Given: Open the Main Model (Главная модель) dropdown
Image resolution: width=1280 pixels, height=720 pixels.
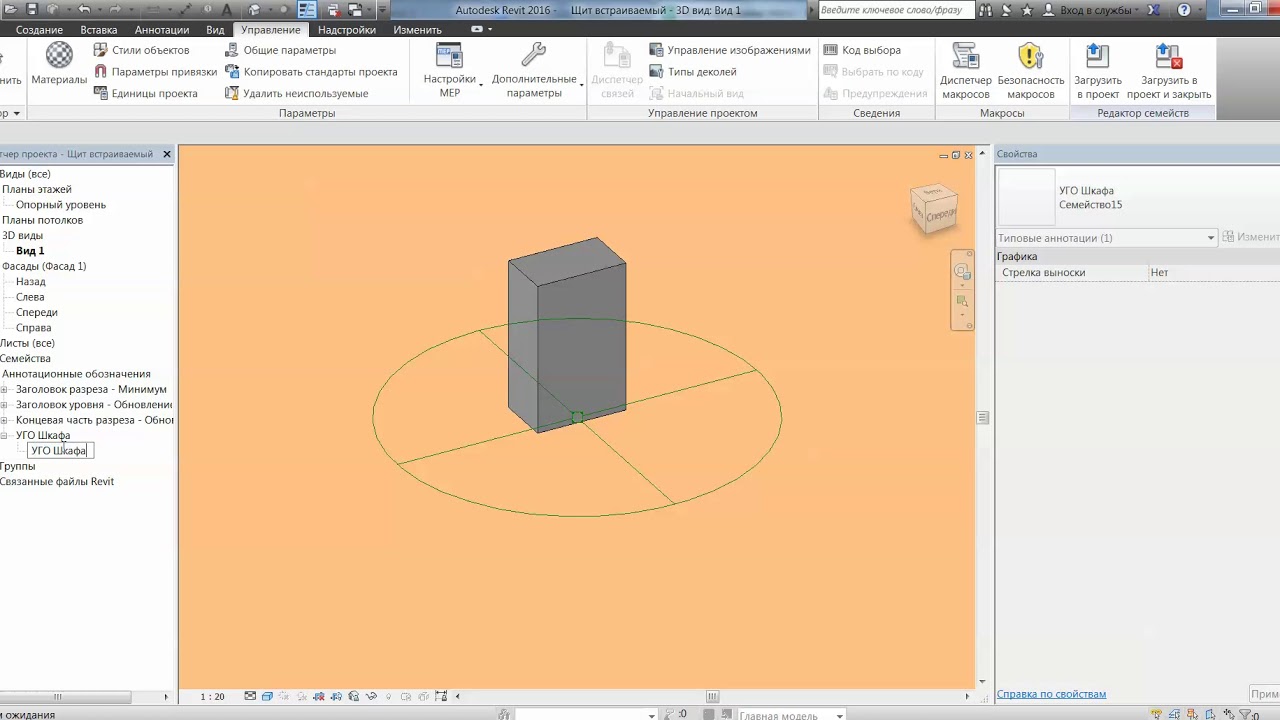Looking at the screenshot, I should [790, 715].
